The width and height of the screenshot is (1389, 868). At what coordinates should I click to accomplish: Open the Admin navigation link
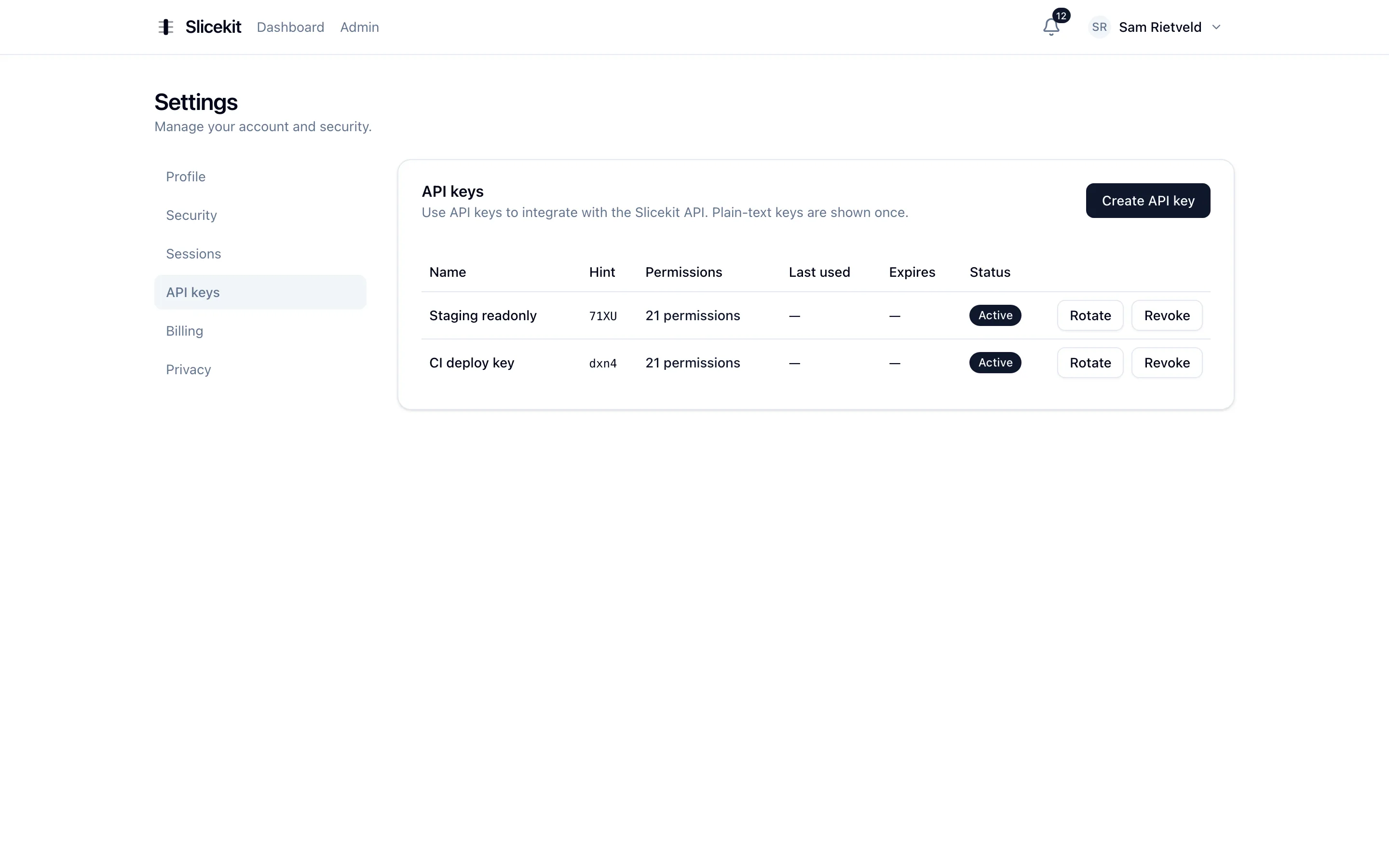(x=359, y=27)
